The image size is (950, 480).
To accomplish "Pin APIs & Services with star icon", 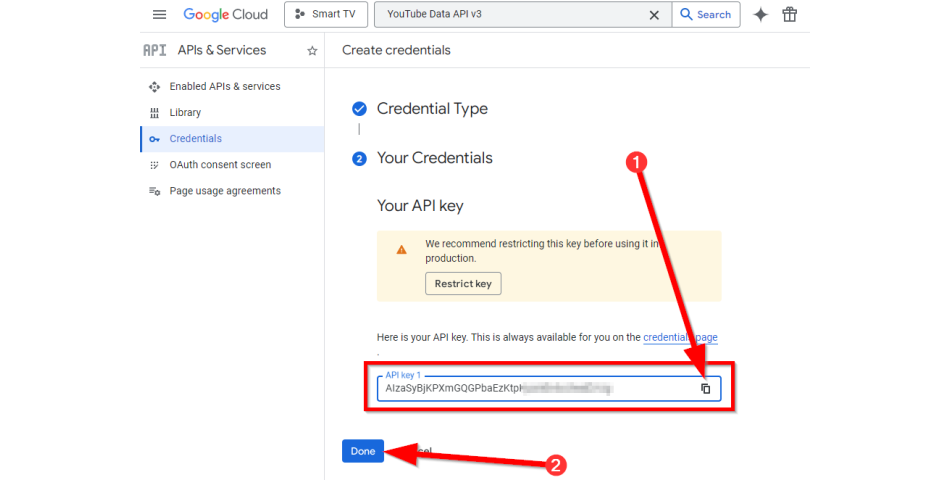I will pyautogui.click(x=312, y=51).
